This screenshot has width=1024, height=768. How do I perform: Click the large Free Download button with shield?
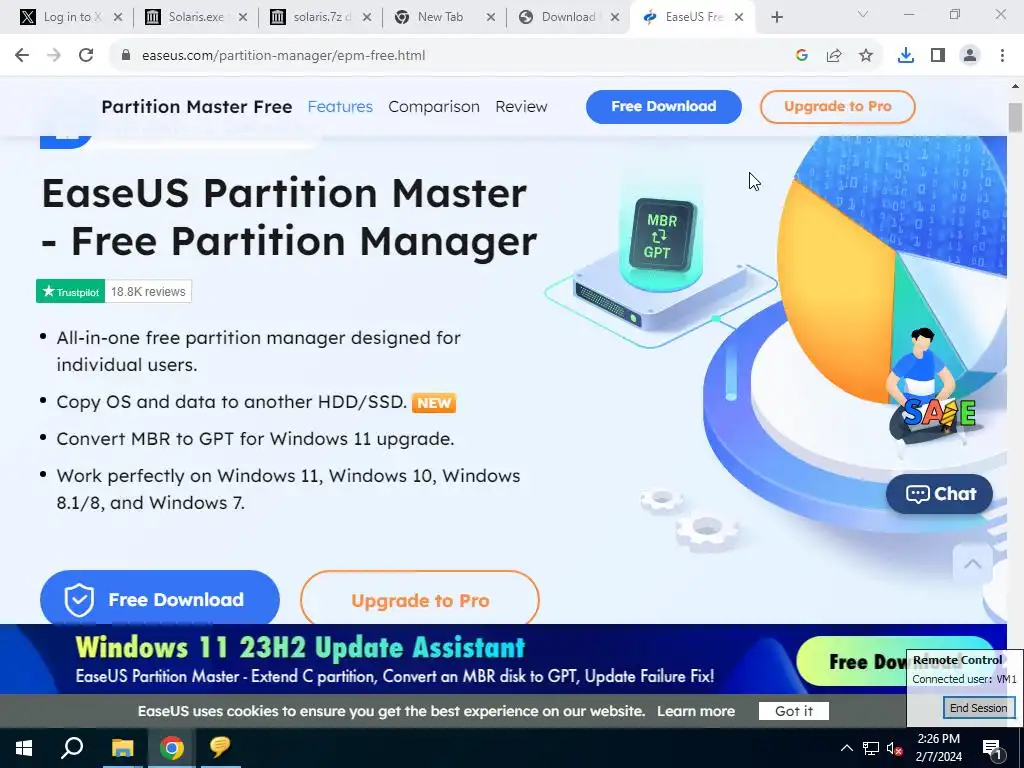coord(160,599)
